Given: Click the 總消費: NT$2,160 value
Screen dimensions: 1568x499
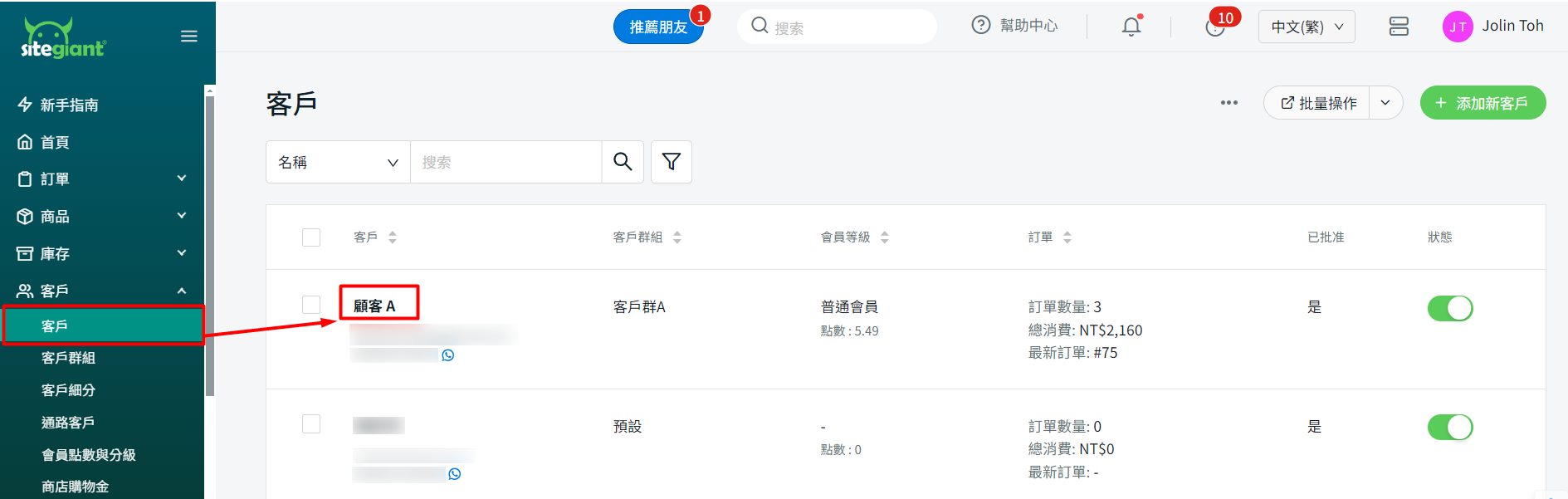Looking at the screenshot, I should [x=1085, y=330].
